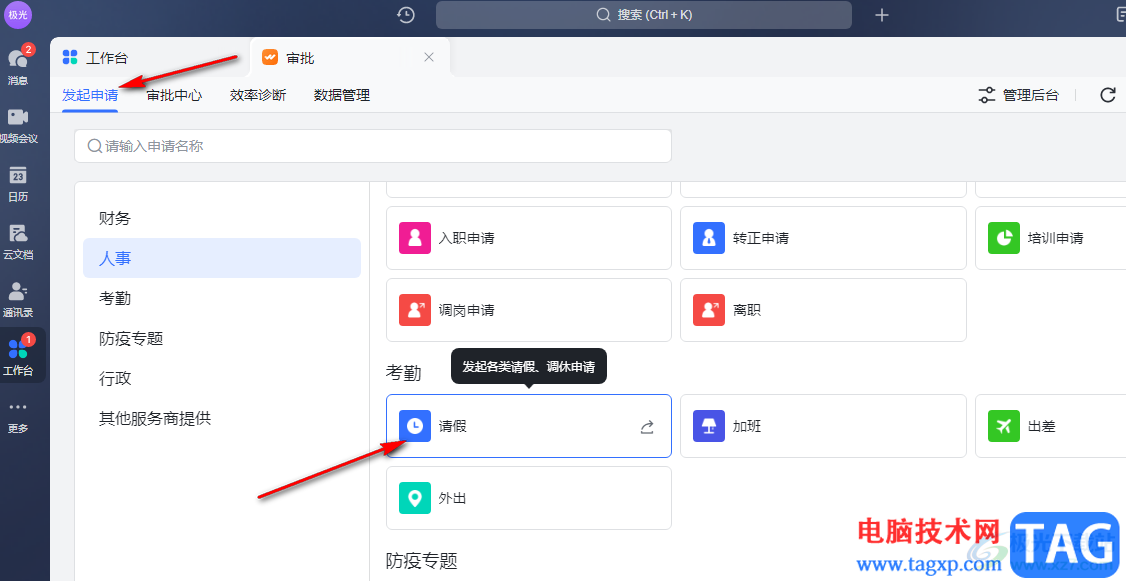1126x581 pixels.
Task: Select 人事 category in the left list
Action: tap(222, 258)
